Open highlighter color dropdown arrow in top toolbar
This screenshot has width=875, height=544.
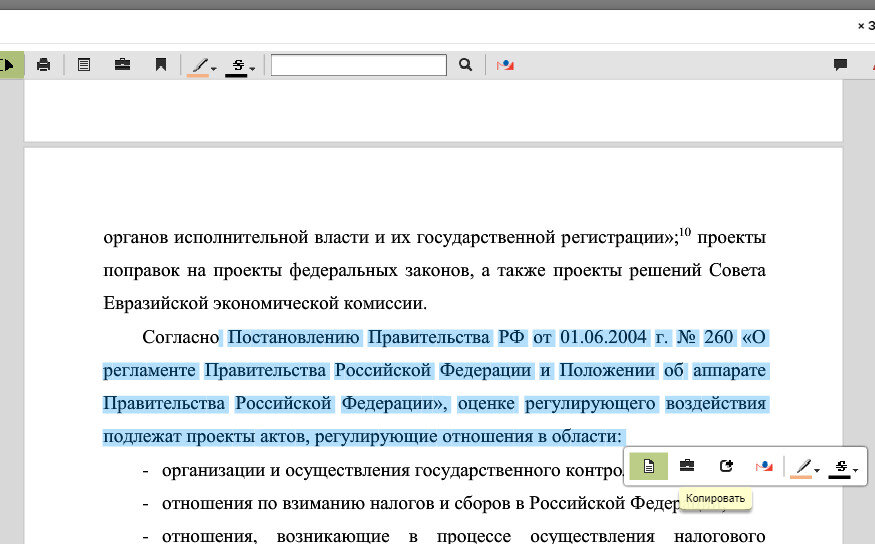tap(214, 69)
